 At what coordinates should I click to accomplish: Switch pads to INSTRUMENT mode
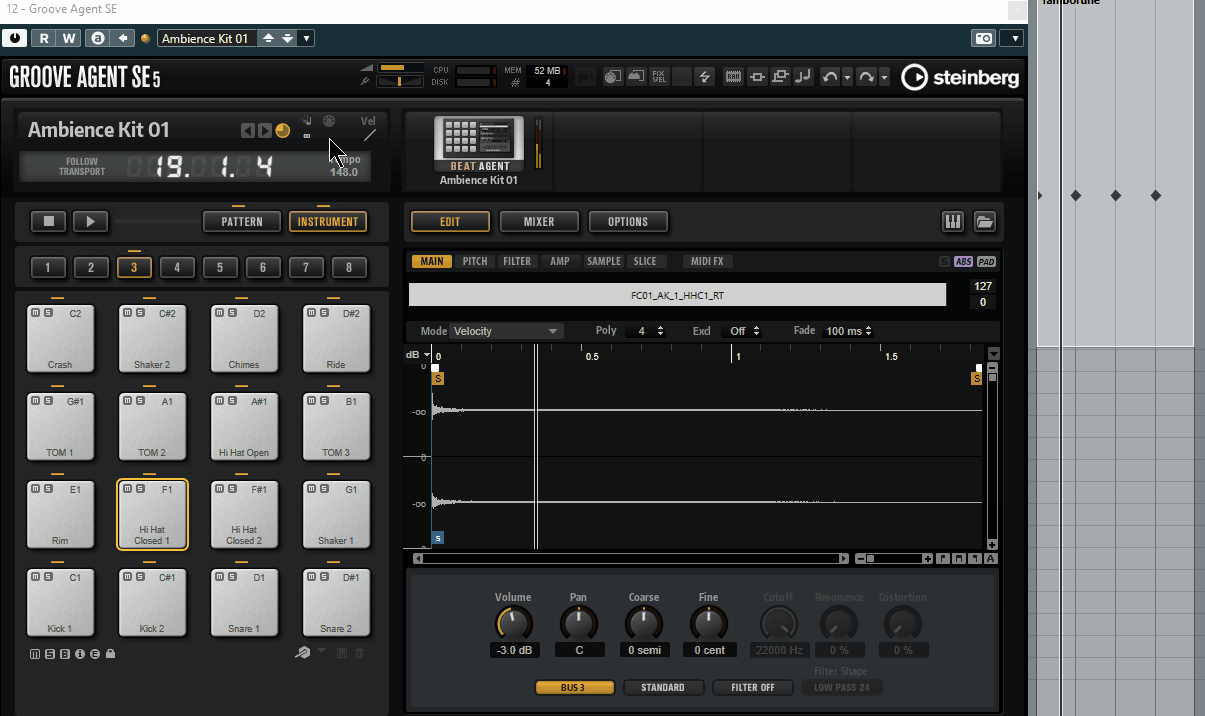328,221
